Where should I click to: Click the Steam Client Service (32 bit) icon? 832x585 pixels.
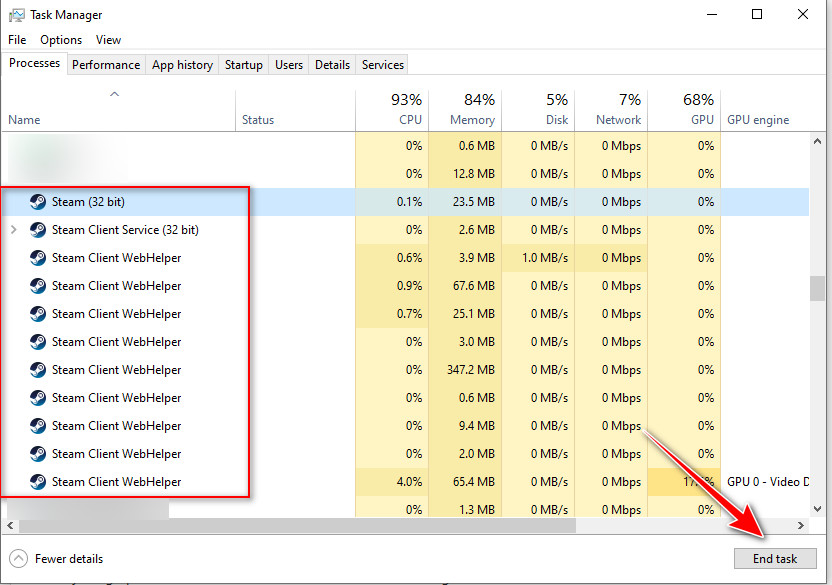(x=38, y=230)
